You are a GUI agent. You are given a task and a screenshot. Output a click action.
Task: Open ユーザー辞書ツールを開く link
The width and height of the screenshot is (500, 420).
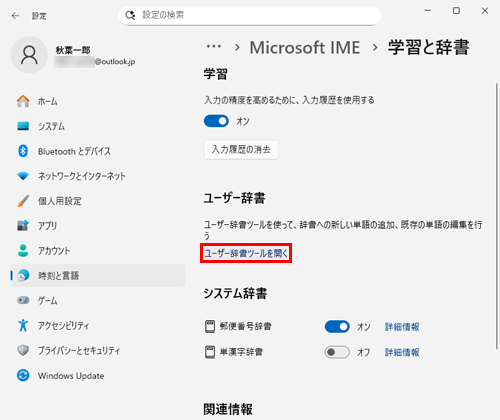click(x=246, y=253)
